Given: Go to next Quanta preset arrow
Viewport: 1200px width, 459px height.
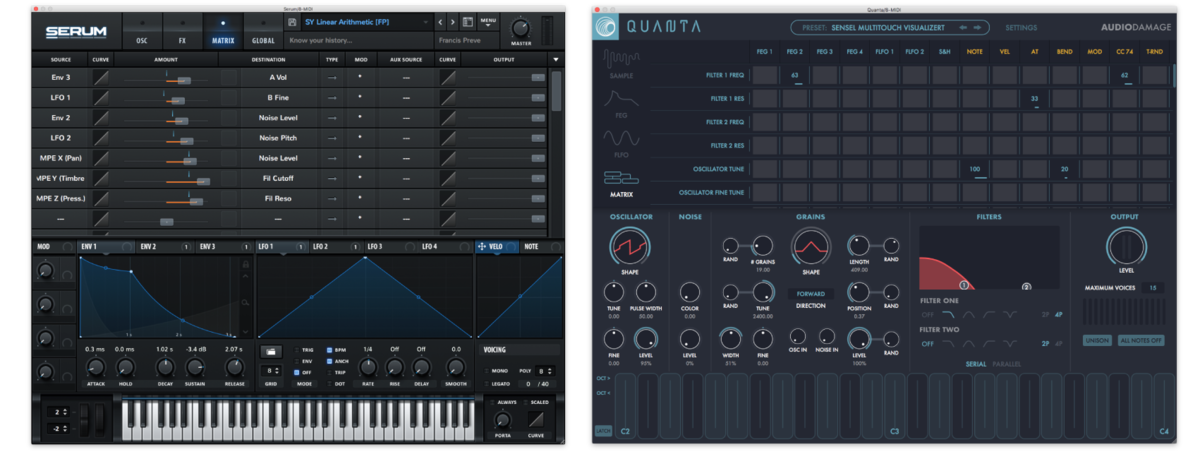Looking at the screenshot, I should pyautogui.click(x=978, y=28).
